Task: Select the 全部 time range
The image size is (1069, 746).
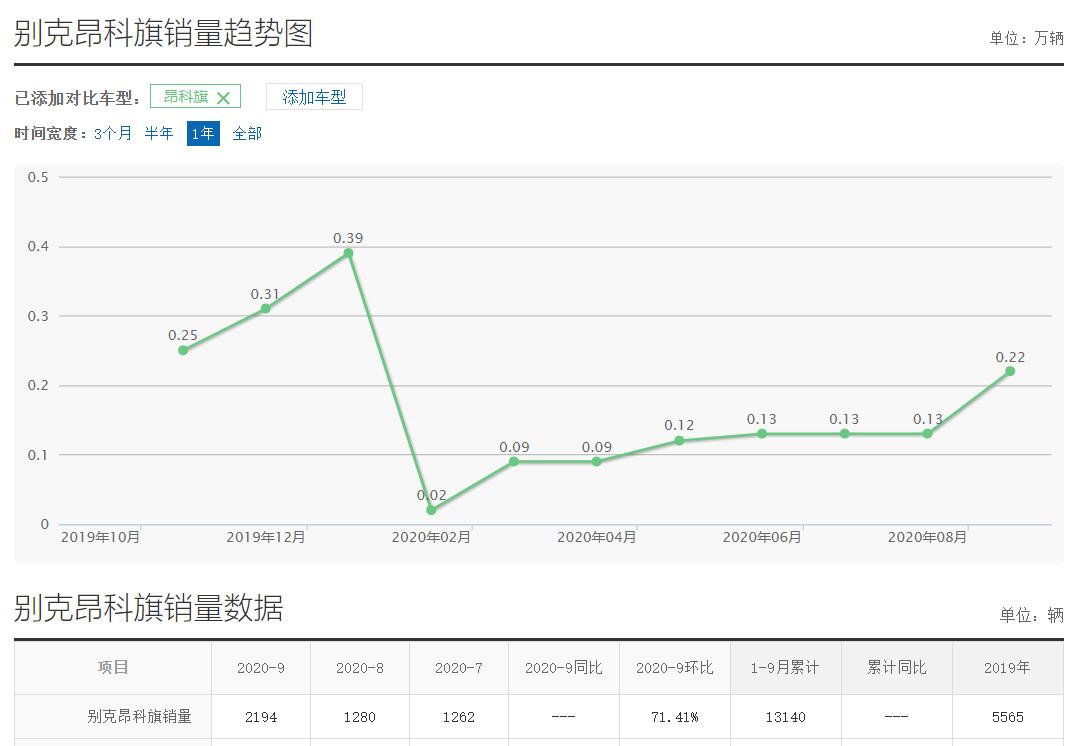Action: [x=247, y=133]
